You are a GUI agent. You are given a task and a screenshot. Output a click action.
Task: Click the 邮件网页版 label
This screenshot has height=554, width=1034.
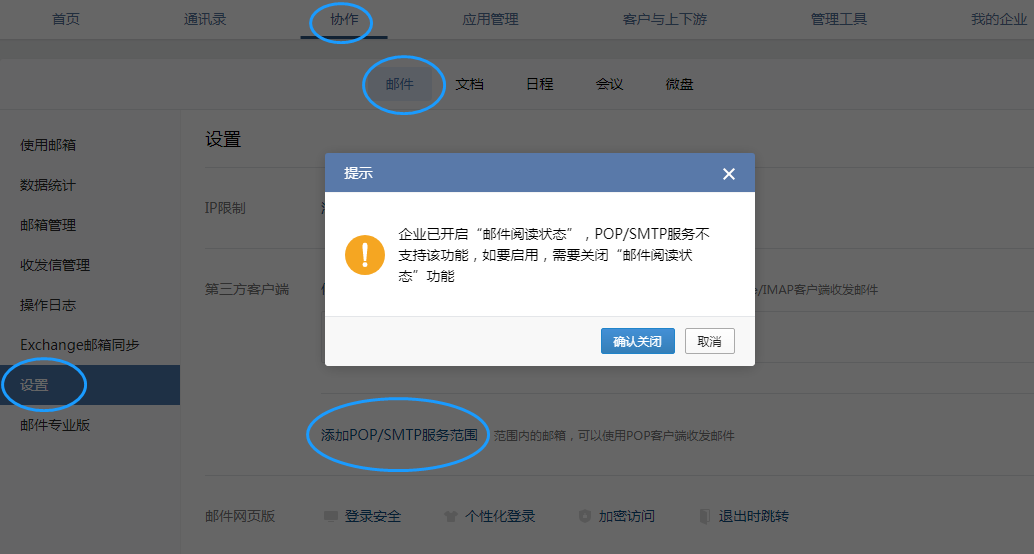coord(240,516)
